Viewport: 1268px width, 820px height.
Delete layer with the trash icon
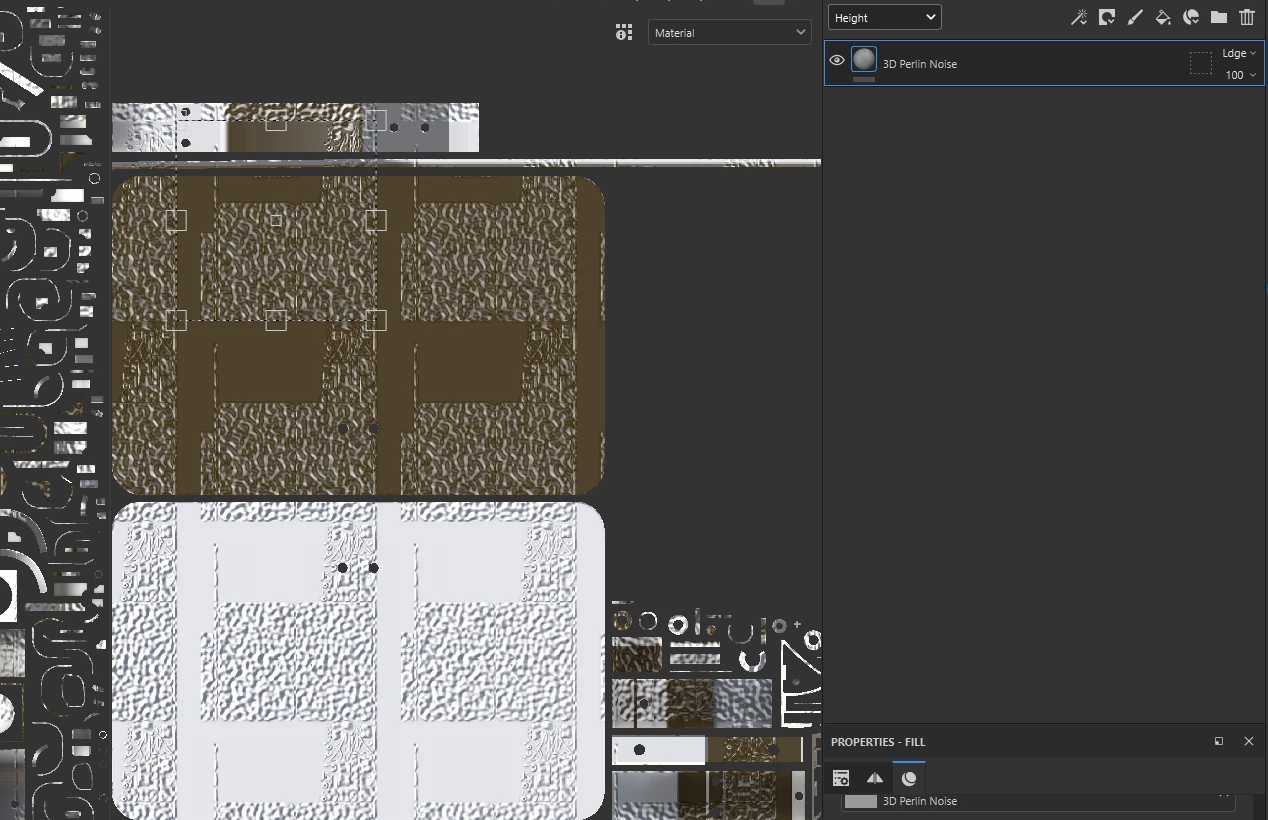[x=1247, y=17]
